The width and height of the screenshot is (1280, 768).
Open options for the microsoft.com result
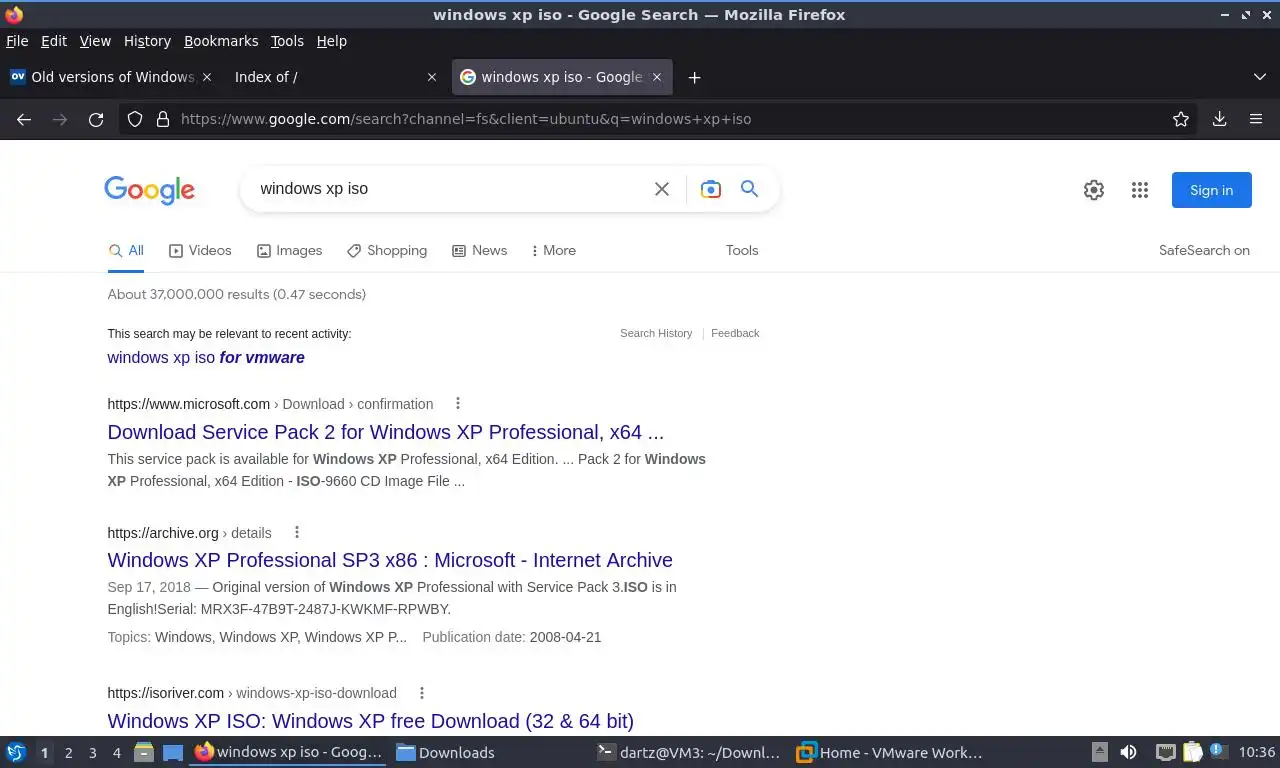(458, 404)
